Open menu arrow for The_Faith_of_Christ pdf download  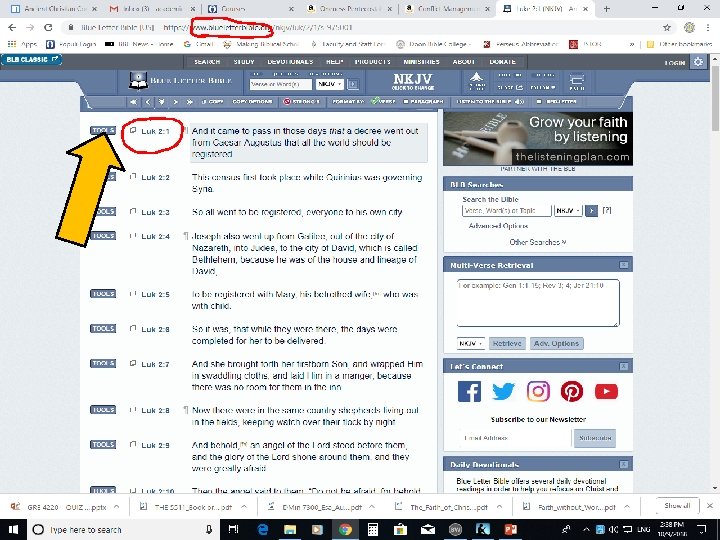(499, 507)
